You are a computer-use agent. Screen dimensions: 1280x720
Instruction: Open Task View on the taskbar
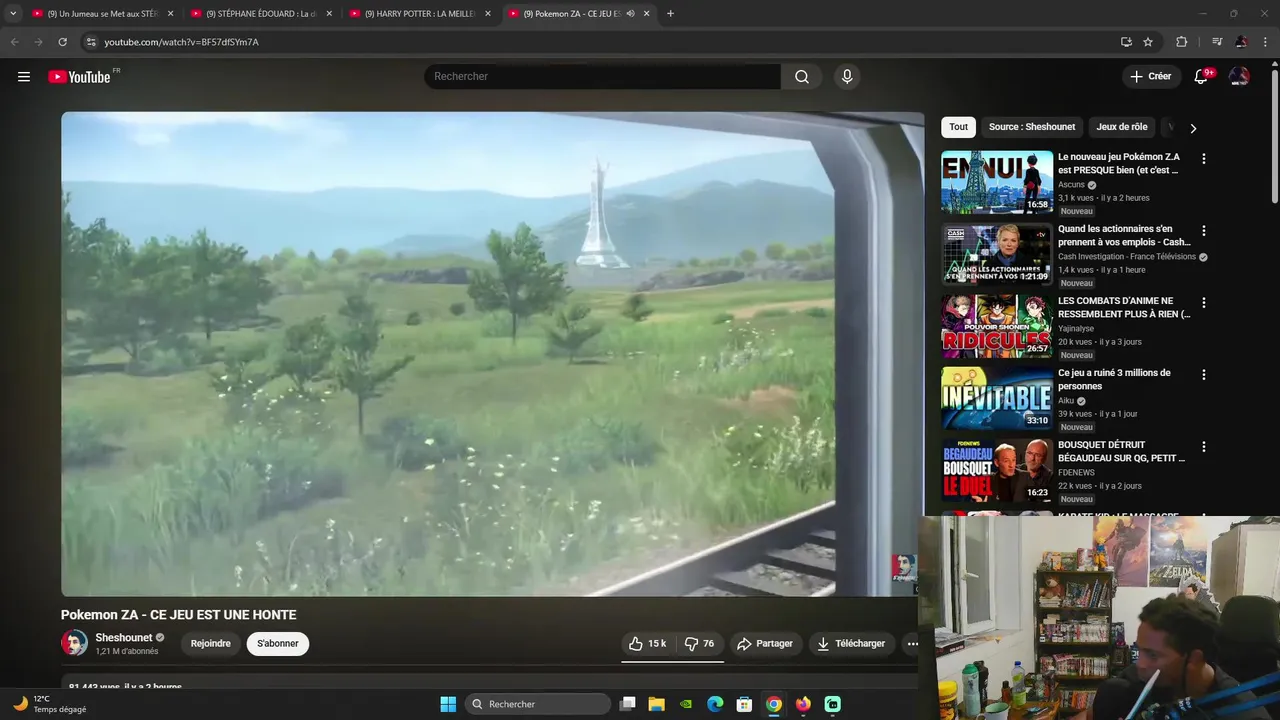coord(627,704)
